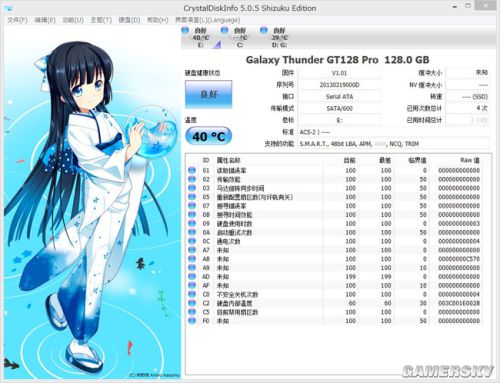500x383 pixels.
Task: Switch to the D: G: disk tab at 39 °C
Action: pos(279,37)
